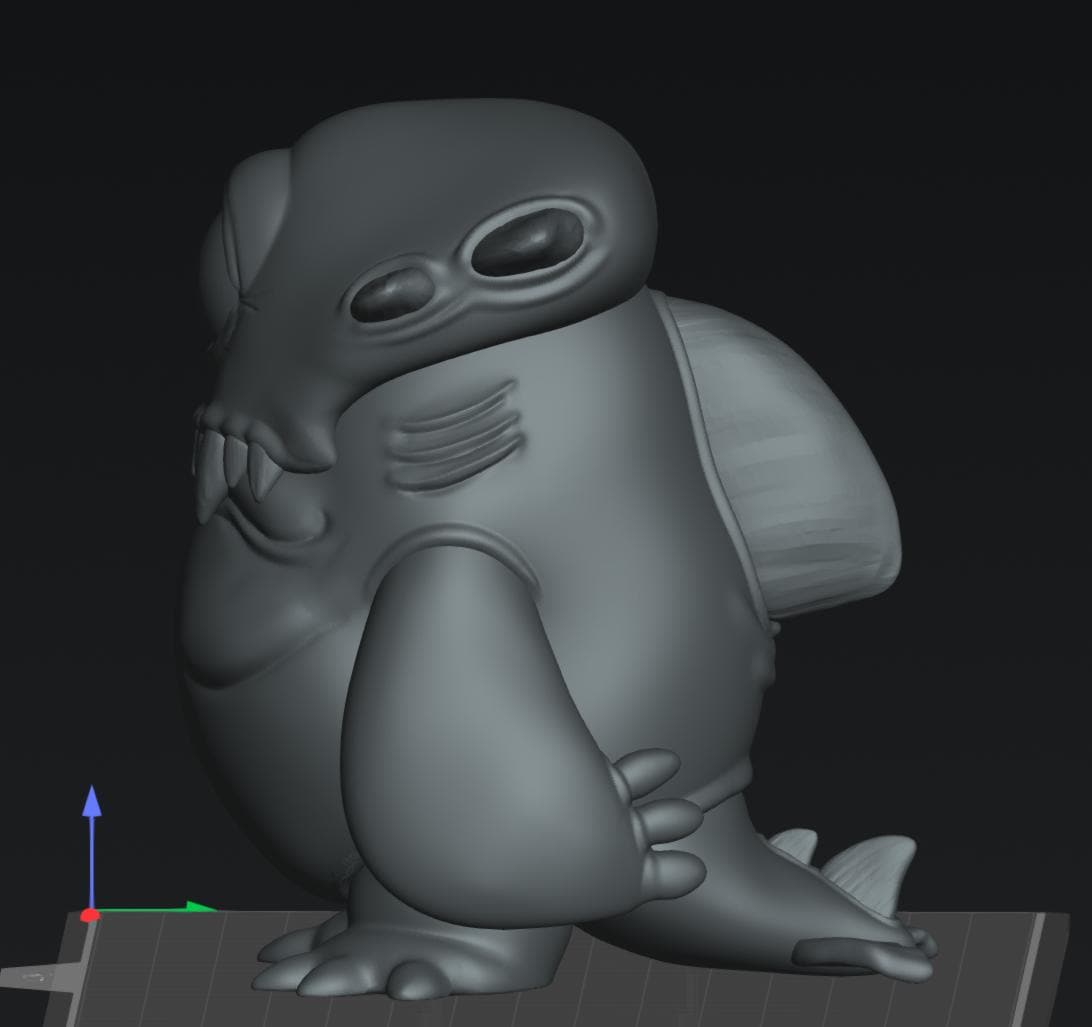Image resolution: width=1092 pixels, height=1027 pixels.
Task: Click the green Y-axis arrow
Action: (x=157, y=907)
